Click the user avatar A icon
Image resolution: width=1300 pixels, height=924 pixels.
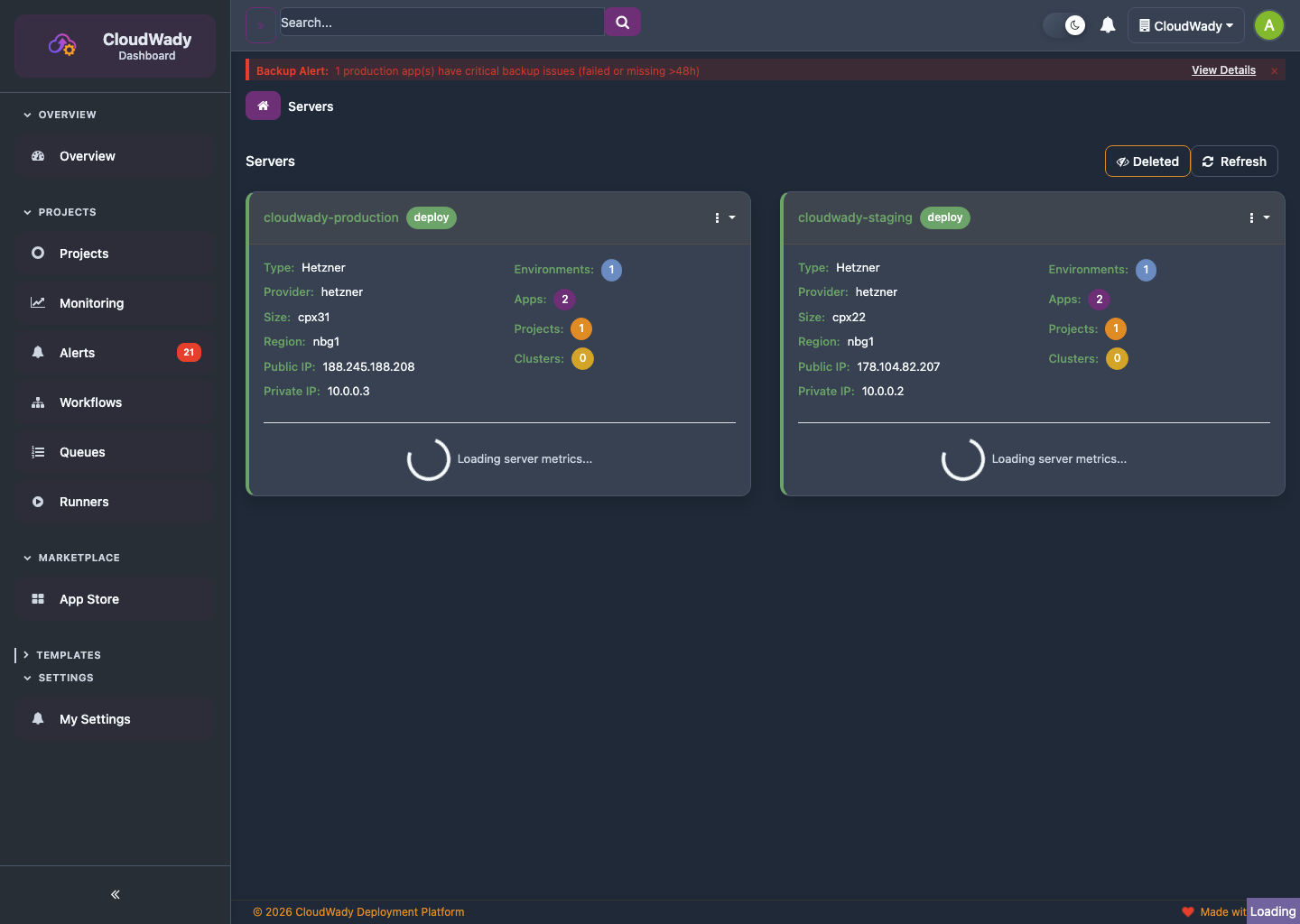[1268, 25]
